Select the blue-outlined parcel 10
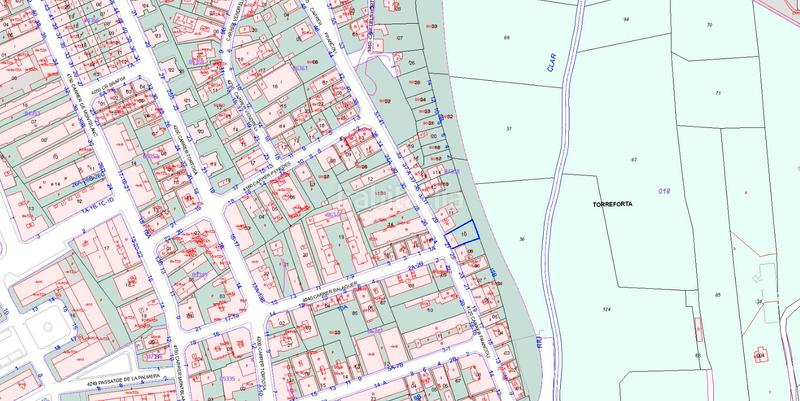This screenshot has width=800, height=401. tap(466, 236)
